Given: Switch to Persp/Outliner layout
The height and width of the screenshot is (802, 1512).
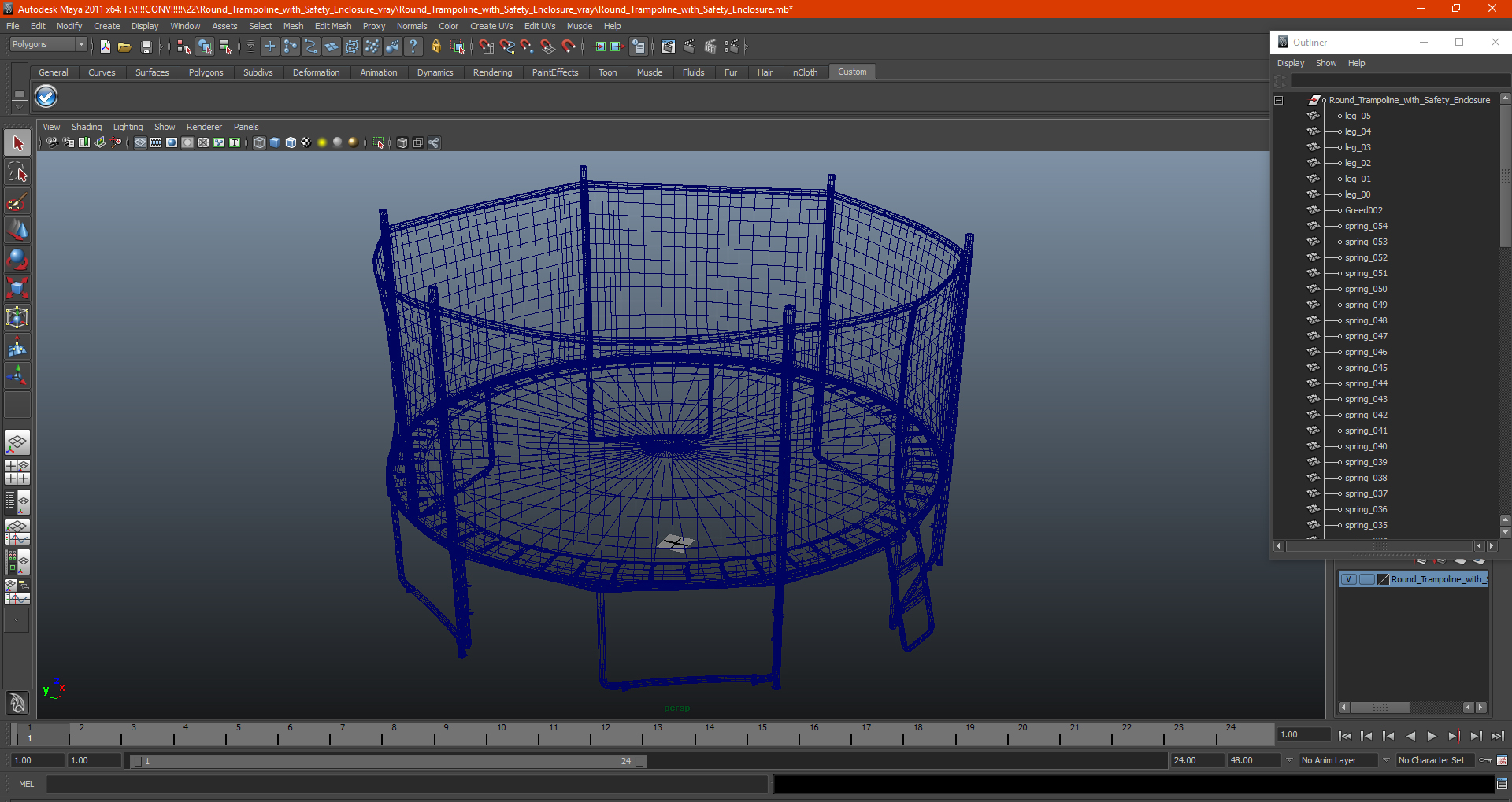Looking at the screenshot, I should point(17,502).
